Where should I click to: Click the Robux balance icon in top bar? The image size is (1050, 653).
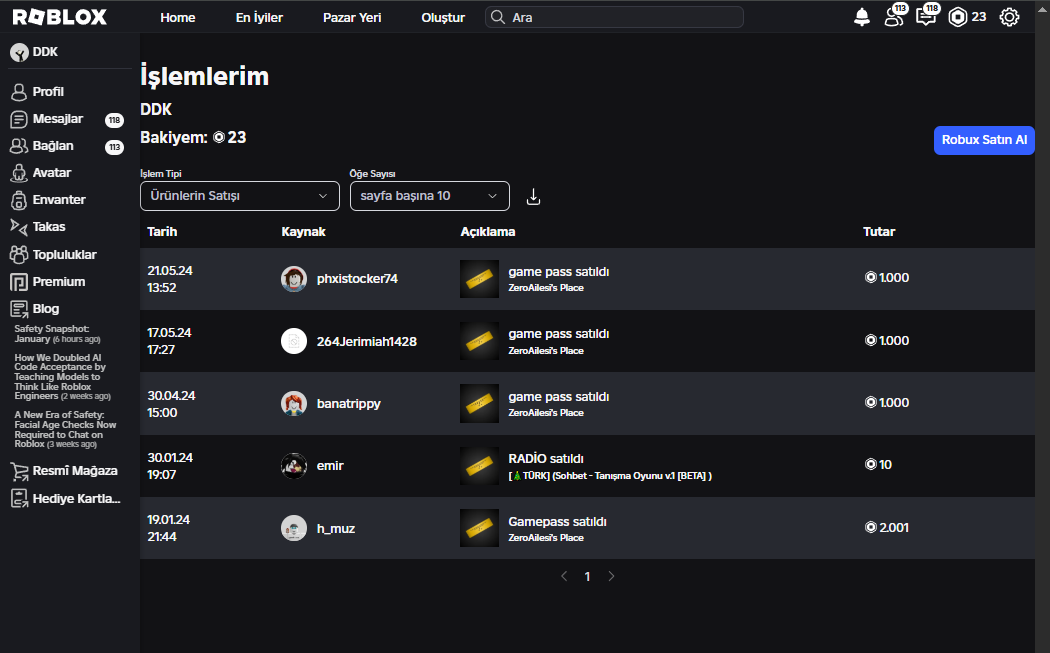point(958,17)
